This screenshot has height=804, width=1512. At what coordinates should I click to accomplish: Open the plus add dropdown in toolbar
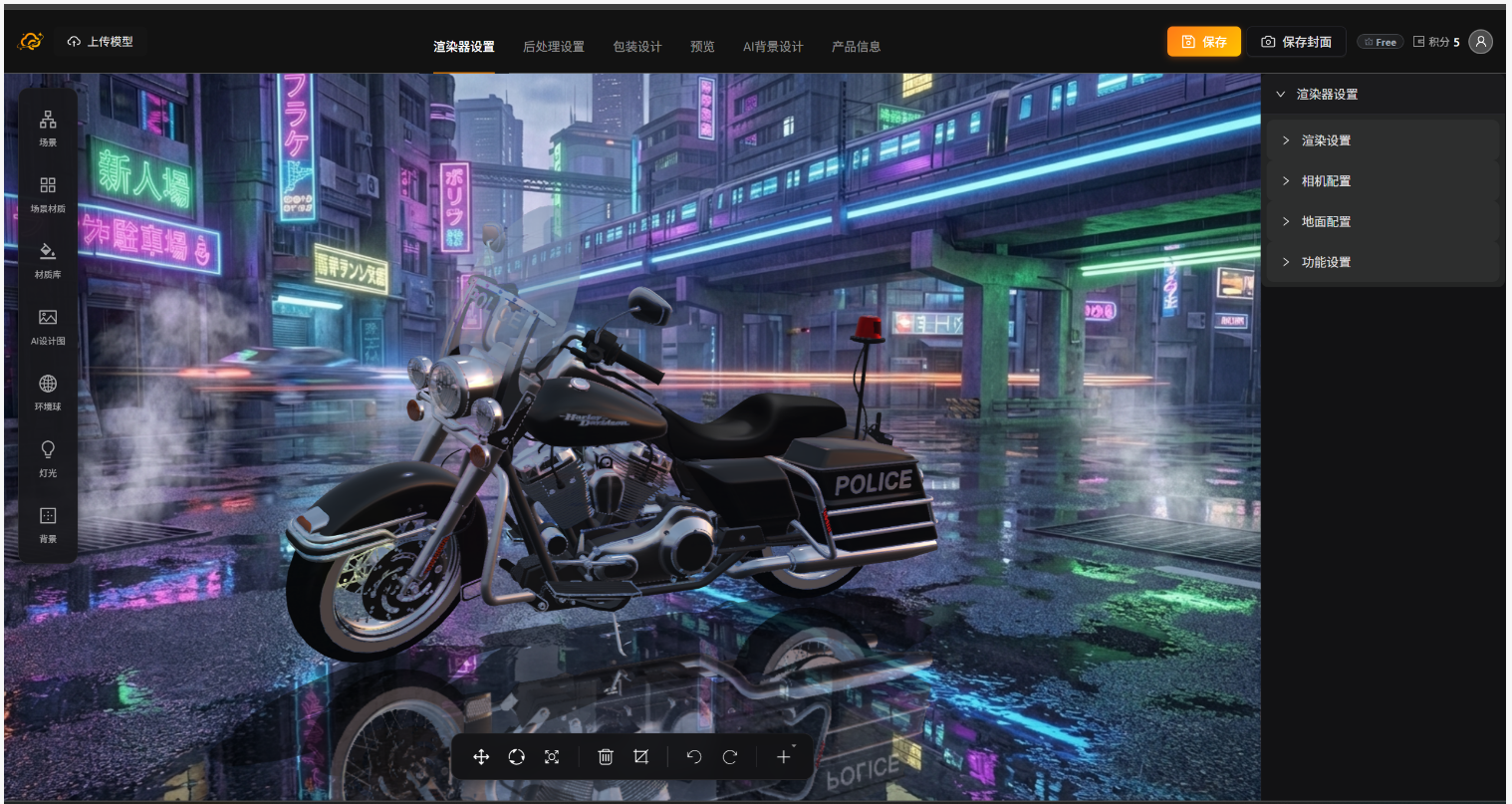pos(784,757)
